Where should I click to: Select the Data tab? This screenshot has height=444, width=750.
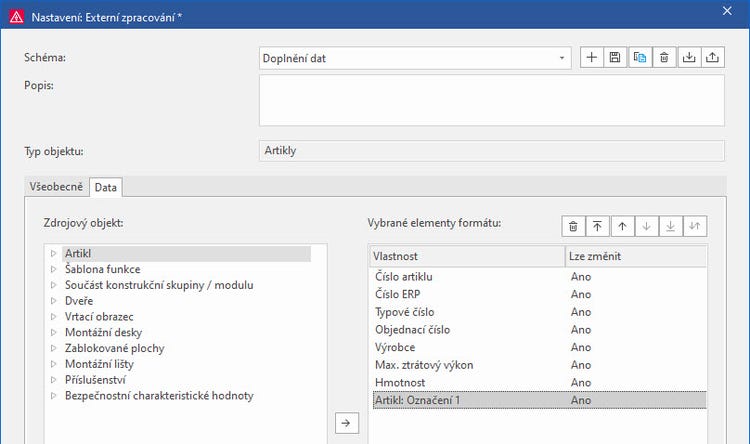[105, 187]
